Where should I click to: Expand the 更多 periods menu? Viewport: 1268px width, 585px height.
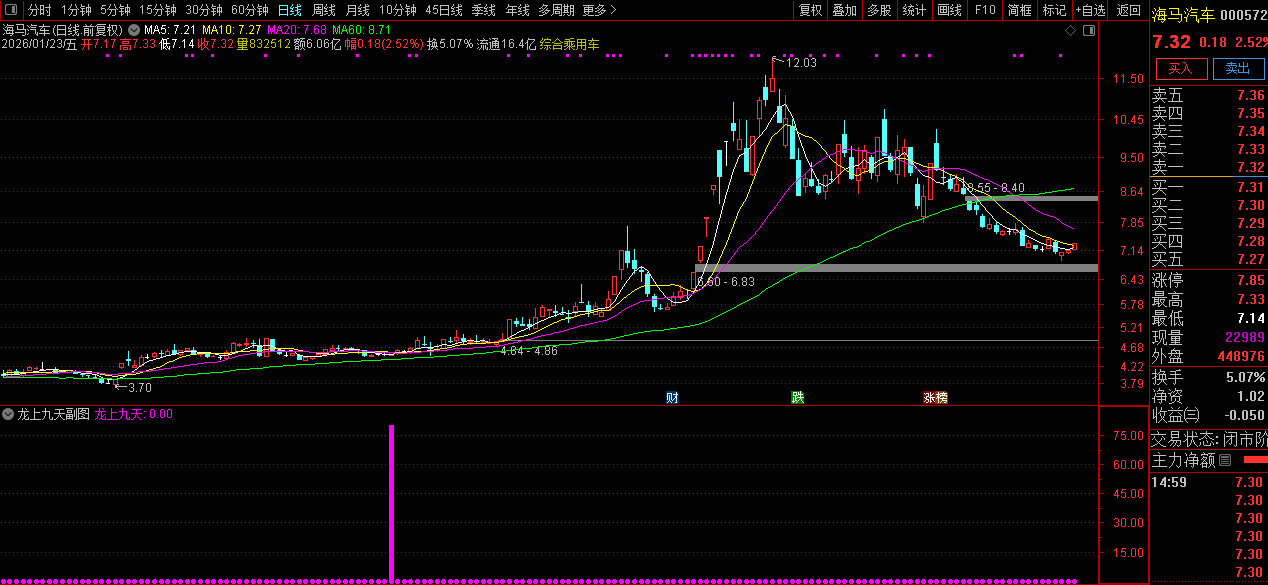pos(599,10)
